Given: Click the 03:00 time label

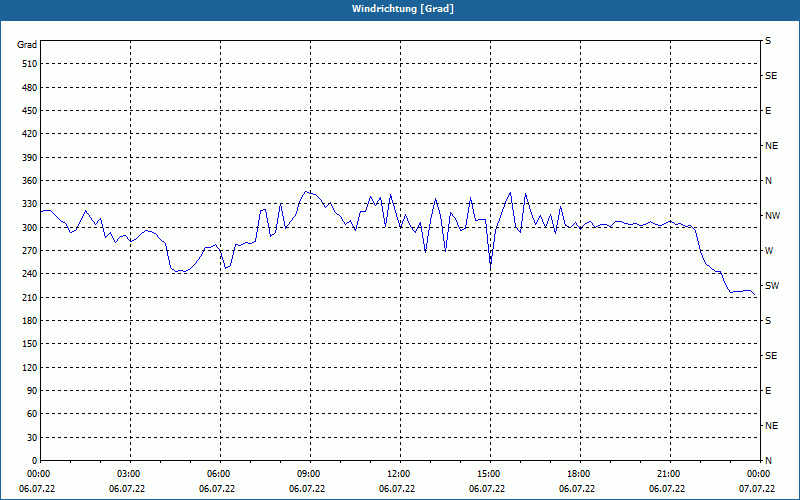Looking at the screenshot, I should pos(130,474).
